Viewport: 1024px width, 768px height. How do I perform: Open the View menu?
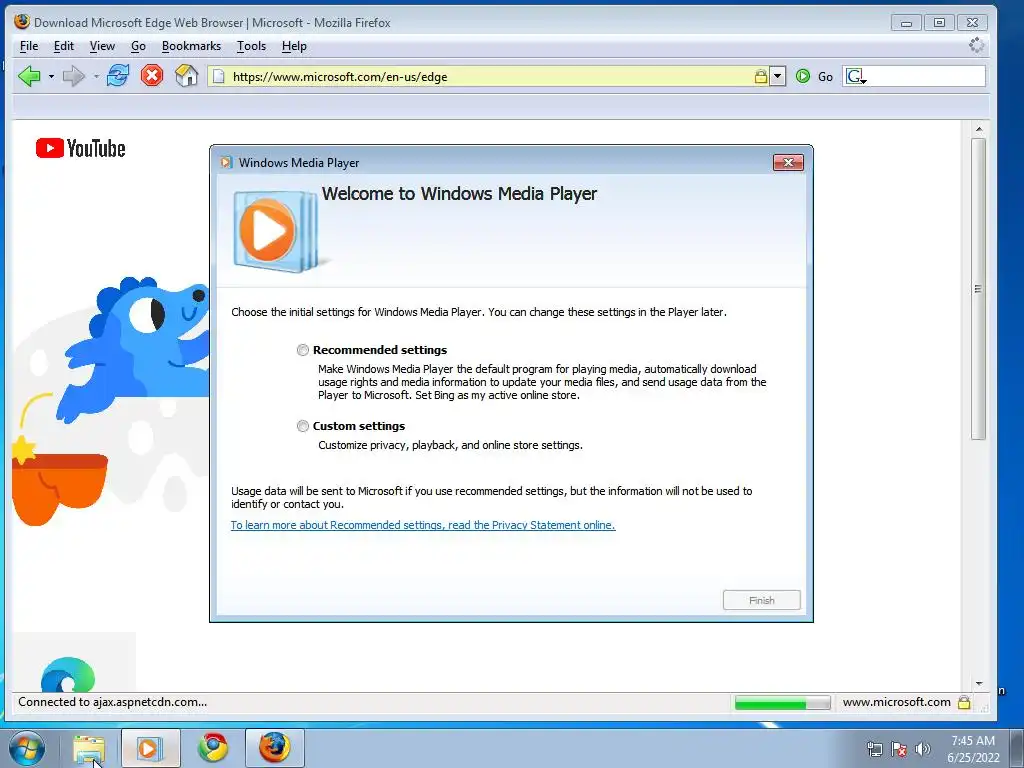tap(102, 46)
